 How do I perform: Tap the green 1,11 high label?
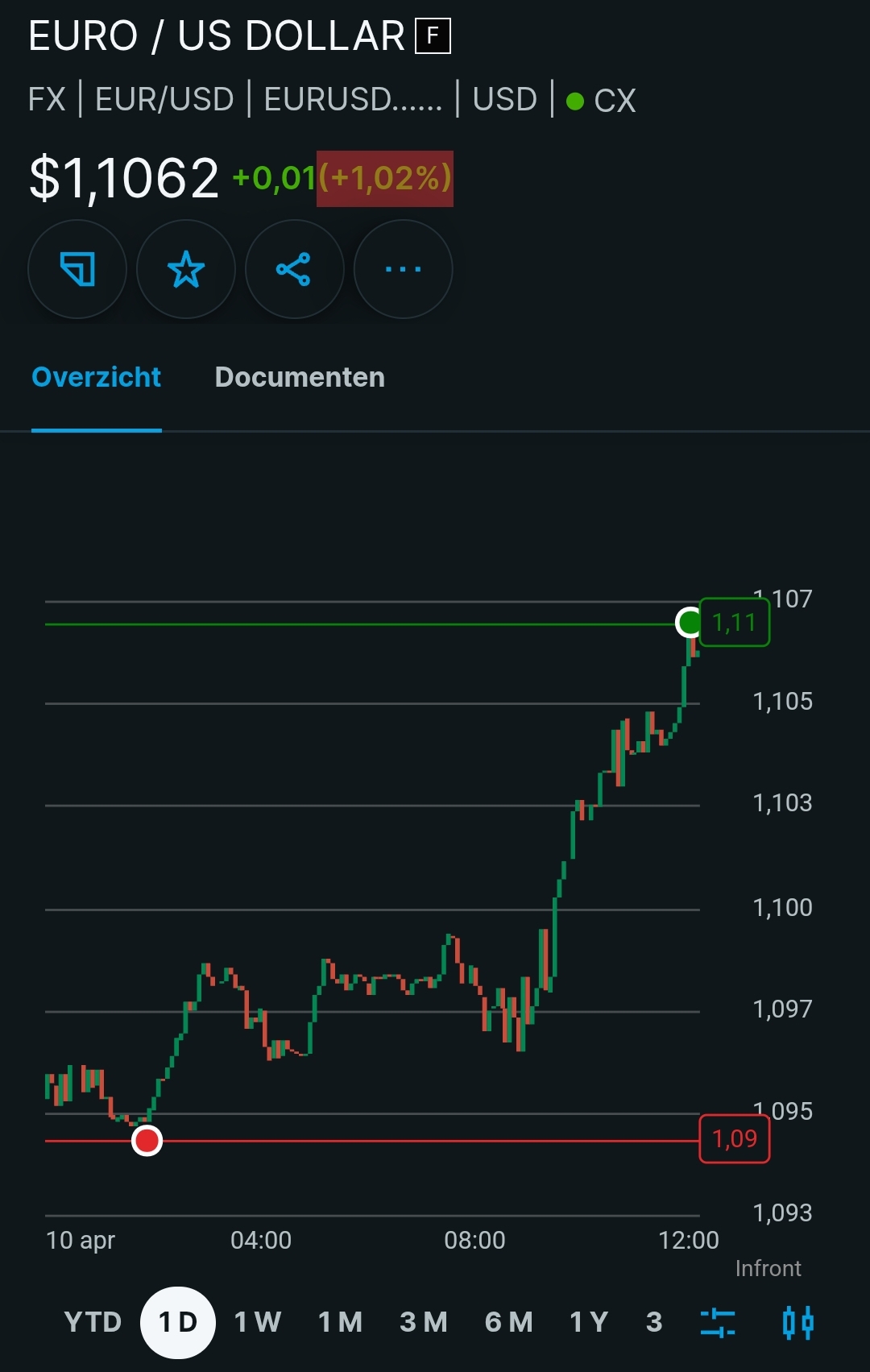[735, 622]
